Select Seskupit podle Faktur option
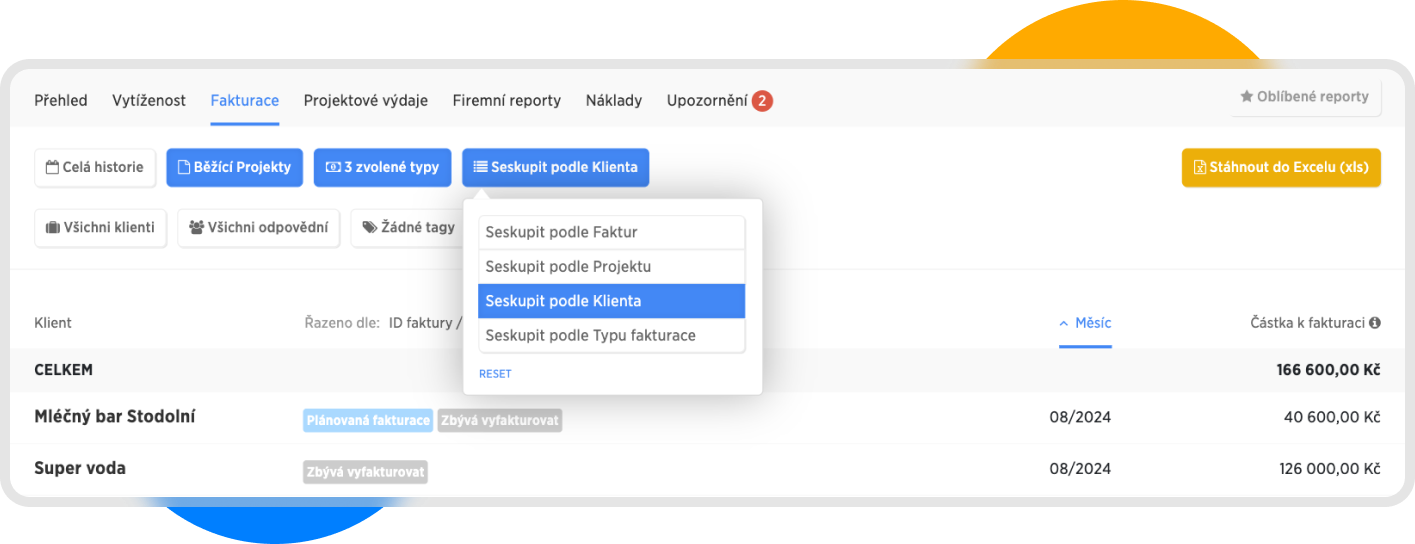The image size is (1415, 544). 611,232
